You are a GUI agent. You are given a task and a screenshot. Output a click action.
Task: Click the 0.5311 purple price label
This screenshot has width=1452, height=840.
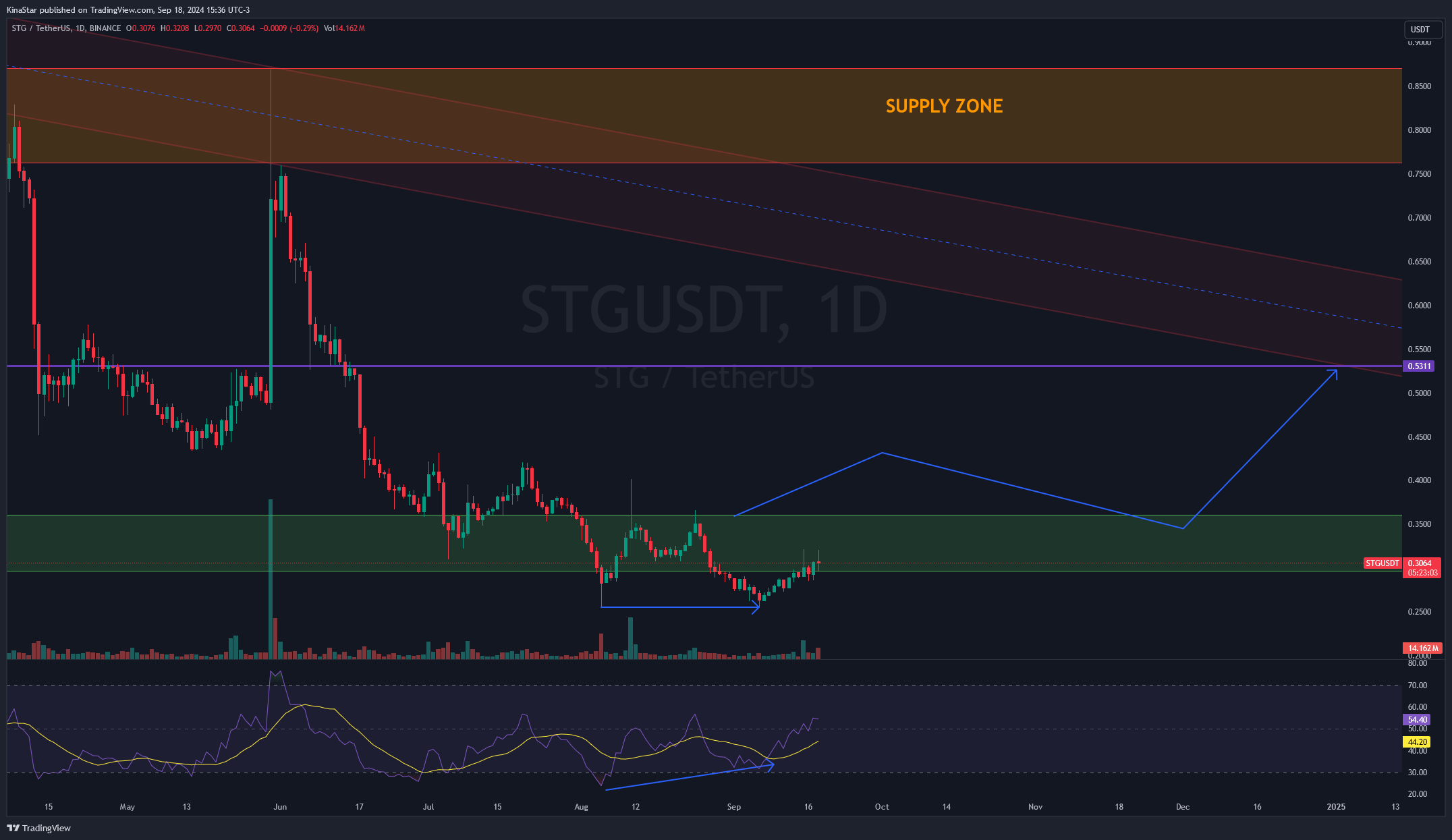click(1418, 366)
